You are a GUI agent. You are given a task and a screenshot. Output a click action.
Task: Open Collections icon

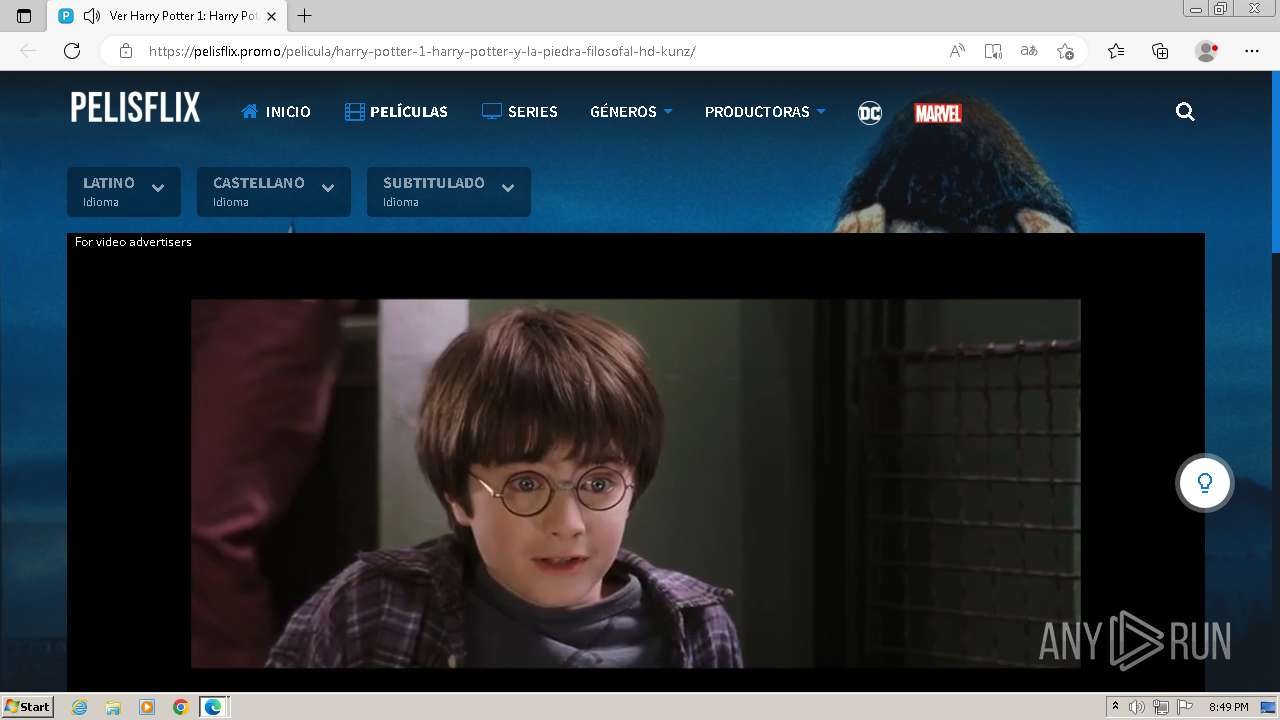(x=1160, y=51)
